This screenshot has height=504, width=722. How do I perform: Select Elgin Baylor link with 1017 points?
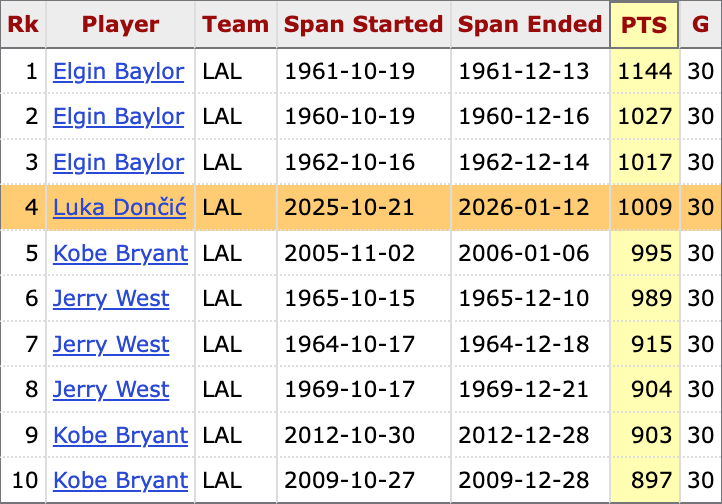[x=118, y=163]
